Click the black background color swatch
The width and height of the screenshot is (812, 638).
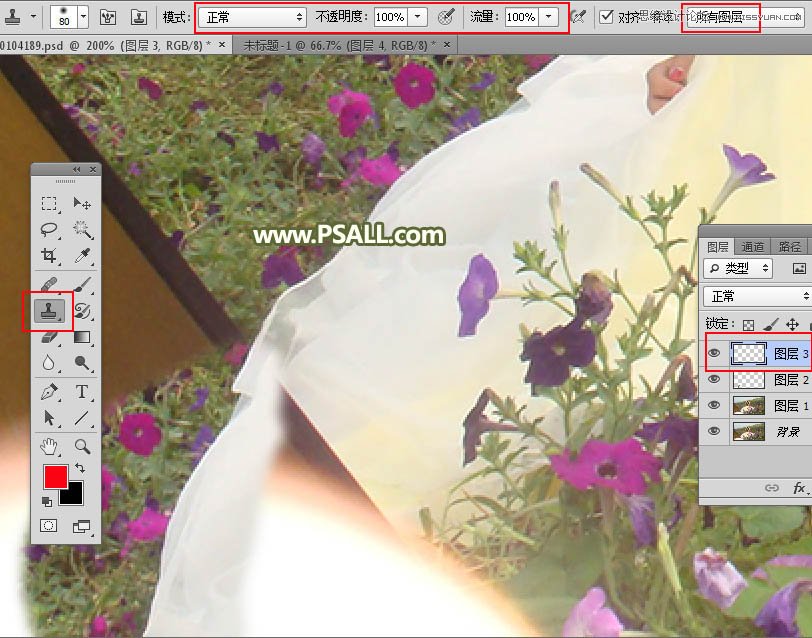point(74,495)
